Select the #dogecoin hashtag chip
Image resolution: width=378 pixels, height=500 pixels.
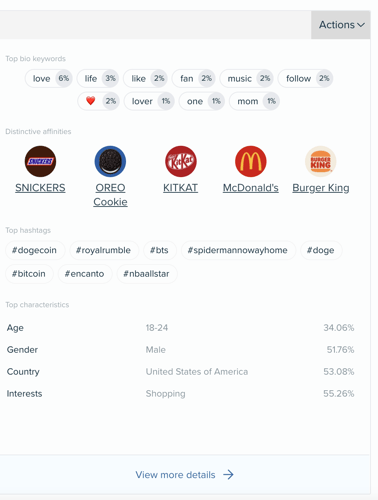(x=34, y=250)
